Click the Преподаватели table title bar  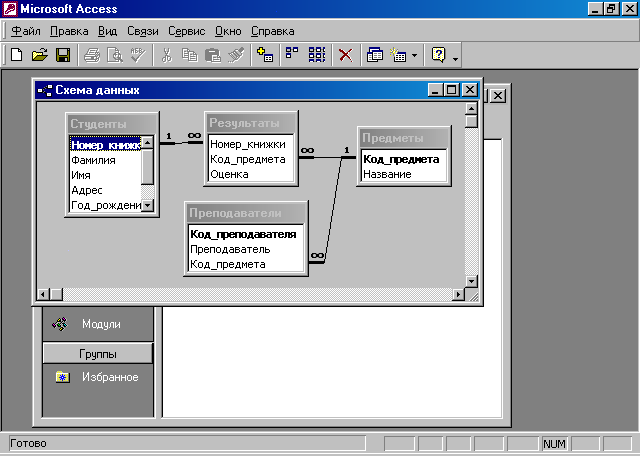[x=246, y=213]
